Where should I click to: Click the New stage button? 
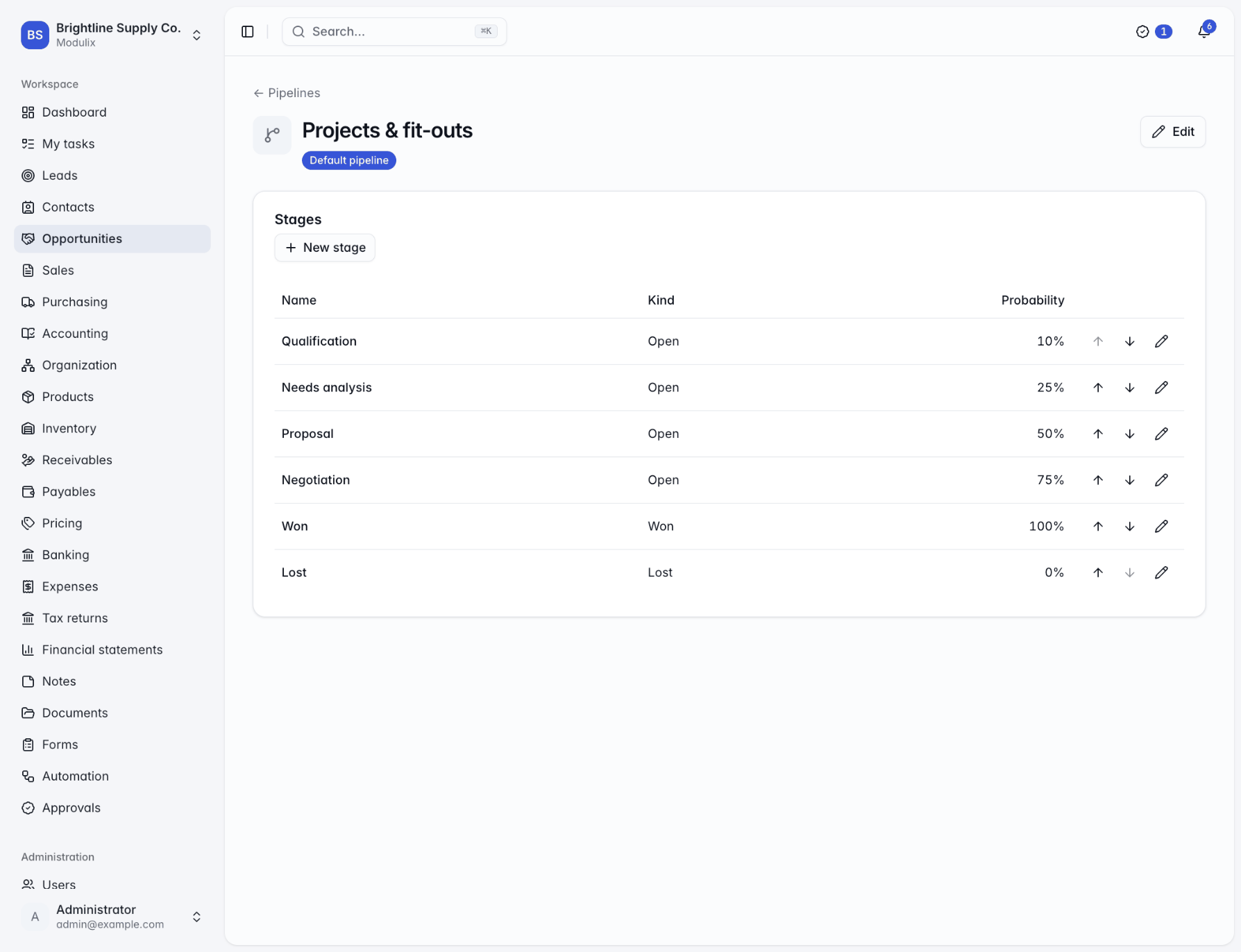(x=325, y=248)
